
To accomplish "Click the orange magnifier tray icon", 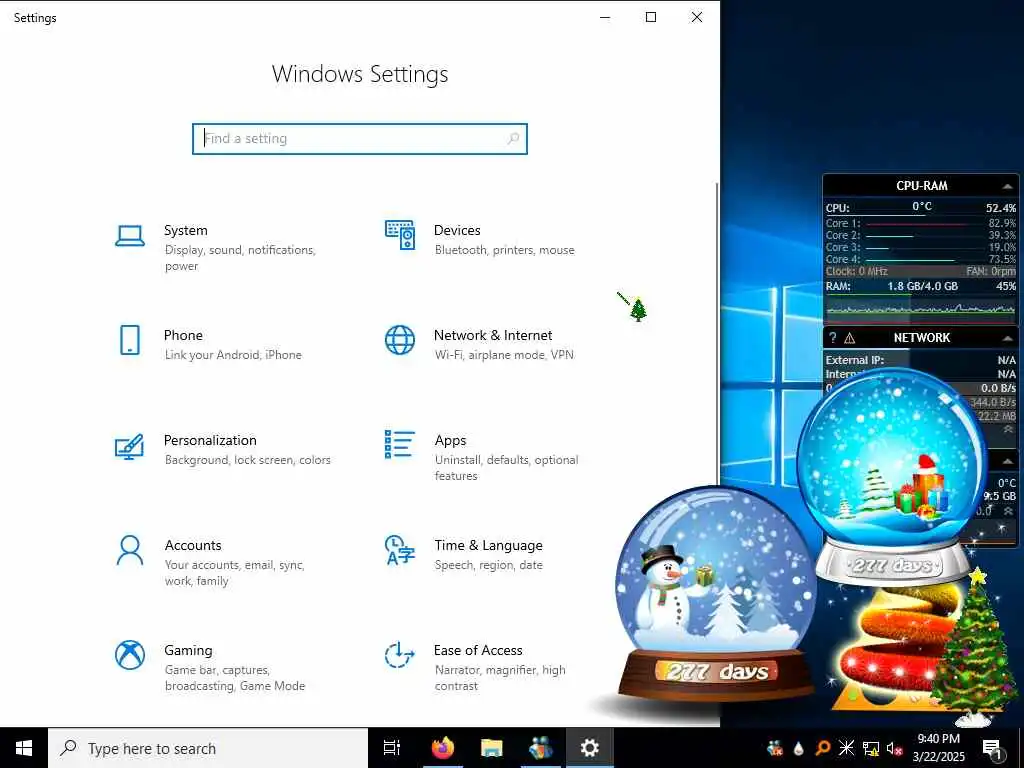I will 823,748.
